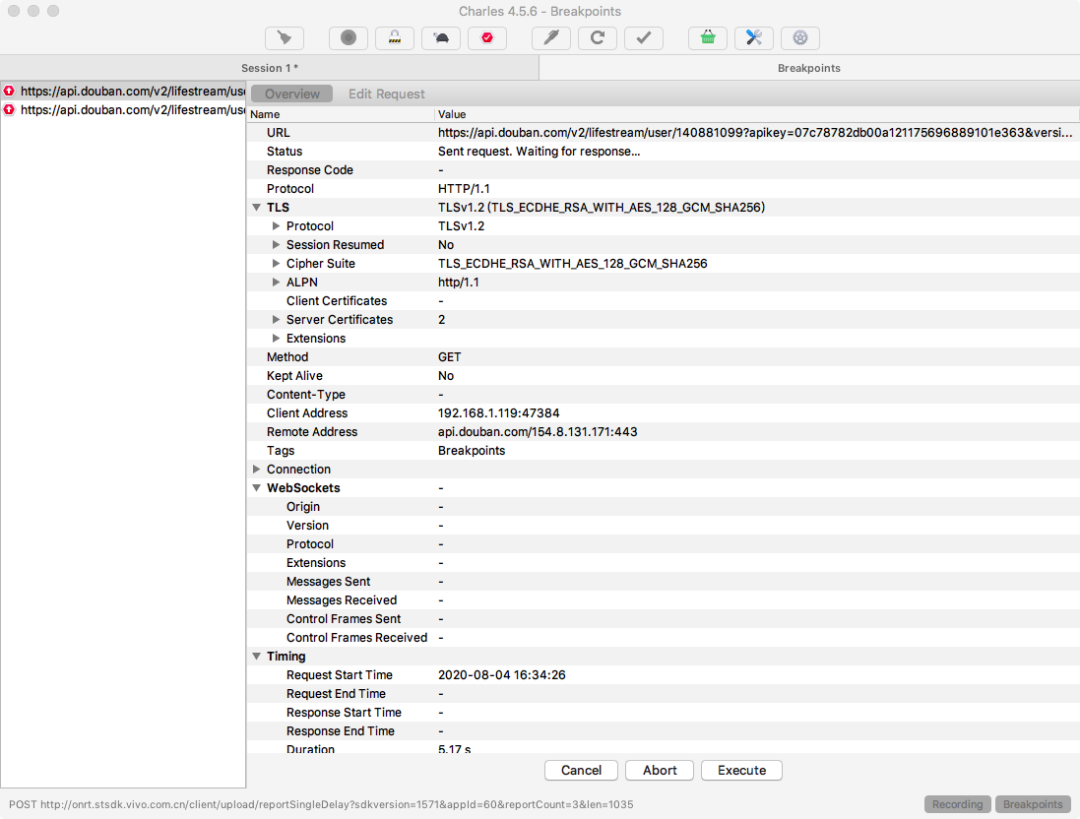Collapse the Timing section
1080x819 pixels.
[x=256, y=656]
